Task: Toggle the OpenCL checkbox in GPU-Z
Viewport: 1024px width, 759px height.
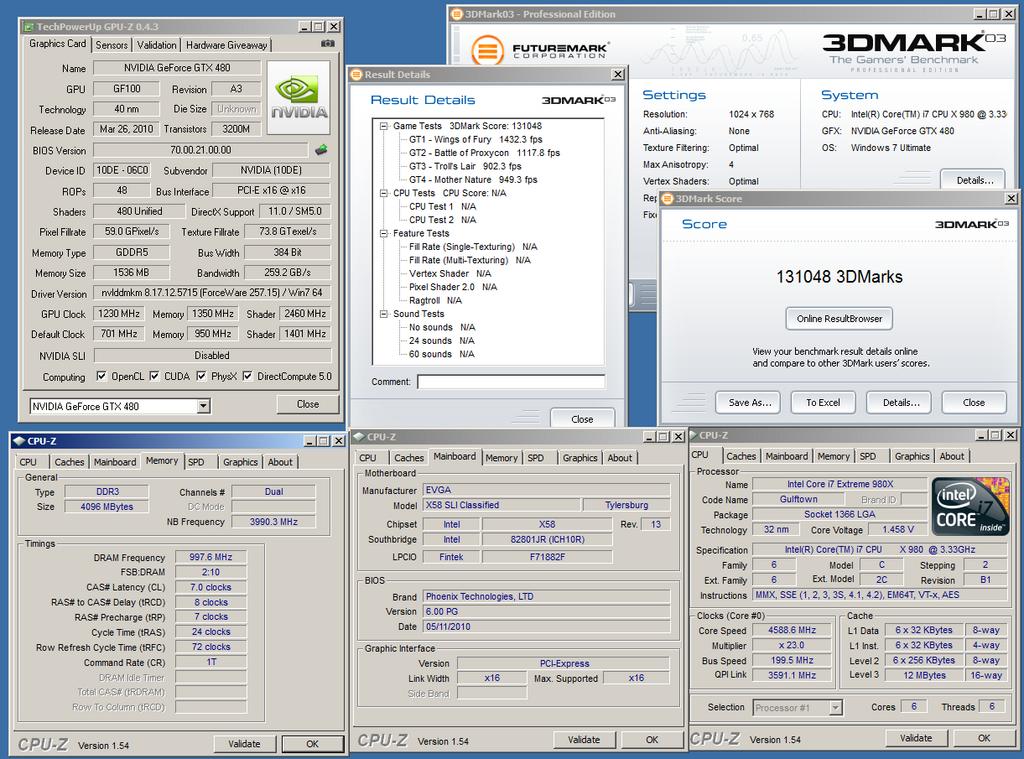Action: coord(101,376)
